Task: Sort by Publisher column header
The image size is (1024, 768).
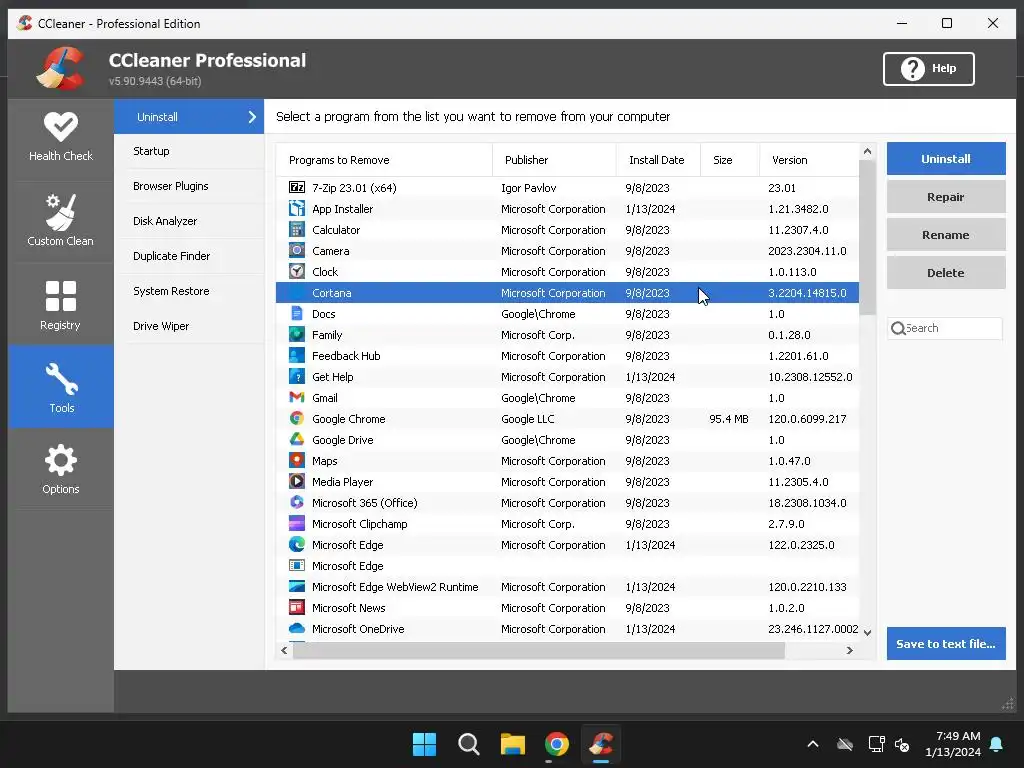Action: pyautogui.click(x=554, y=160)
